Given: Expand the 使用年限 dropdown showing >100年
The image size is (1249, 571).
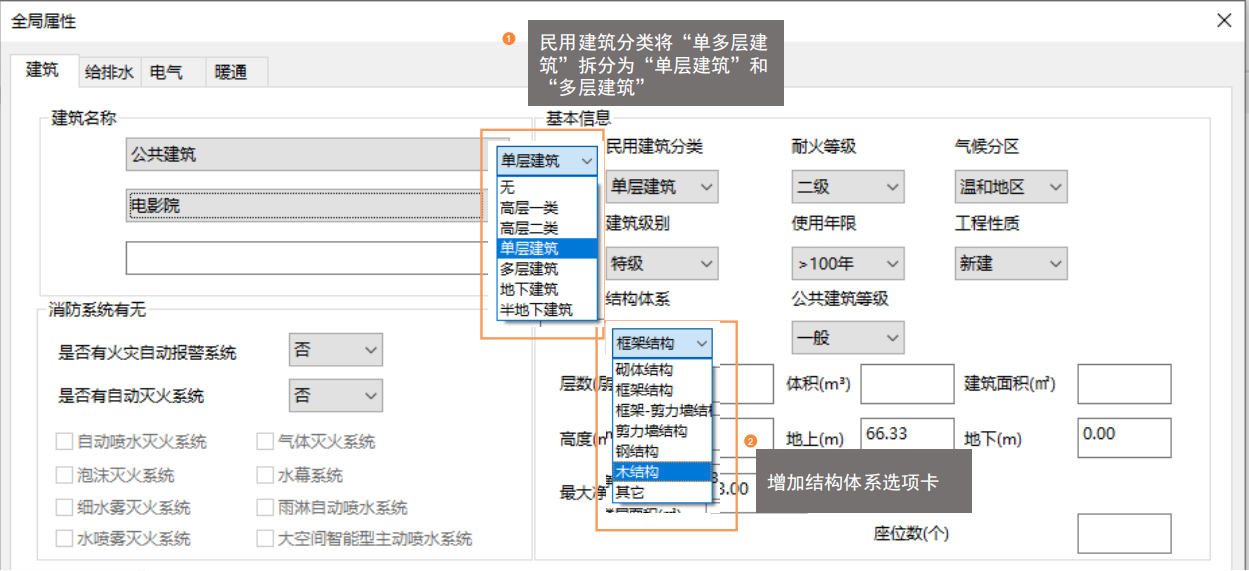Looking at the screenshot, I should [848, 263].
